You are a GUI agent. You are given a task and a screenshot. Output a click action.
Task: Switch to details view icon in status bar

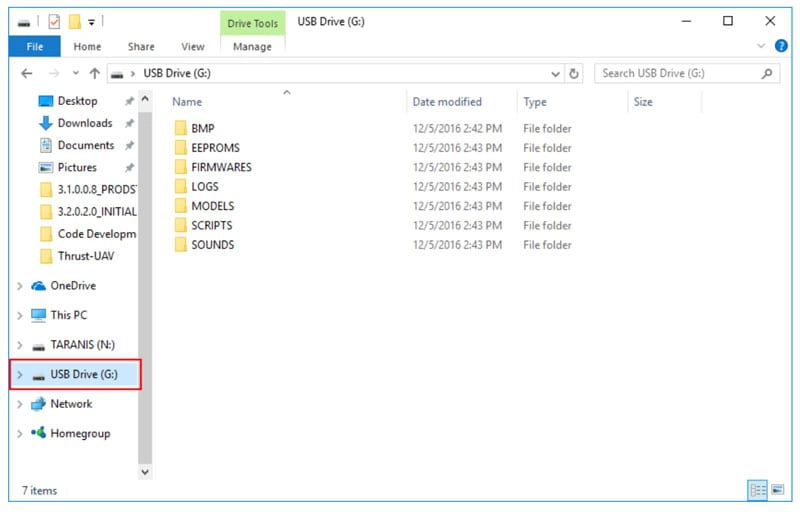pyautogui.click(x=757, y=490)
